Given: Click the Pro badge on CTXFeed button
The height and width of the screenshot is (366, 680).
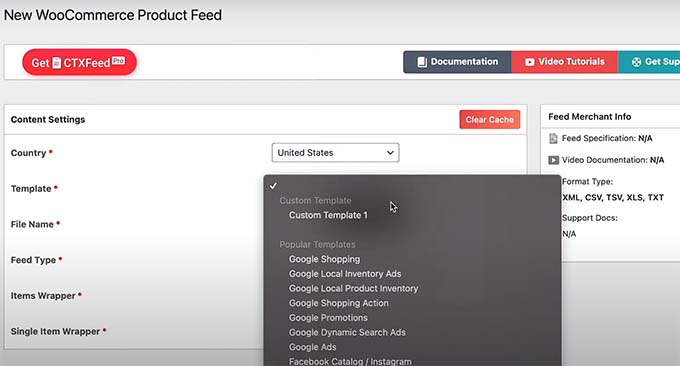Looking at the screenshot, I should coord(118,60).
